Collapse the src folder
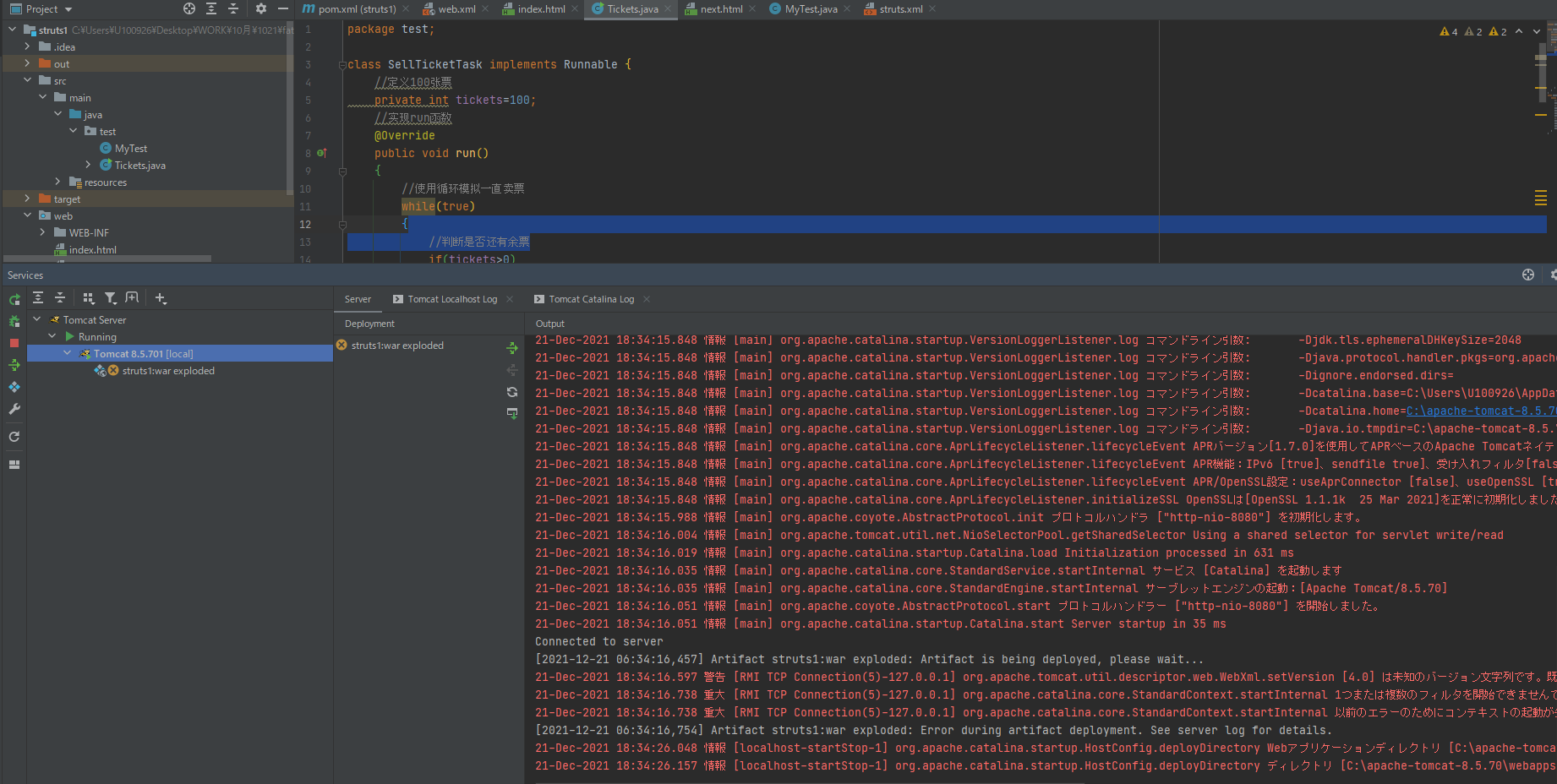The height and width of the screenshot is (784, 1557). click(x=28, y=80)
